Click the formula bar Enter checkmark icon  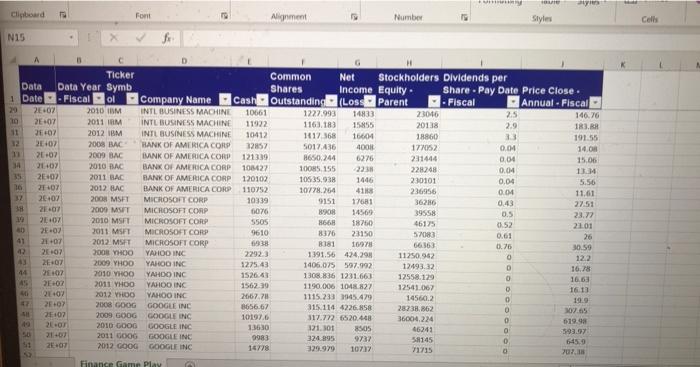click(x=141, y=38)
